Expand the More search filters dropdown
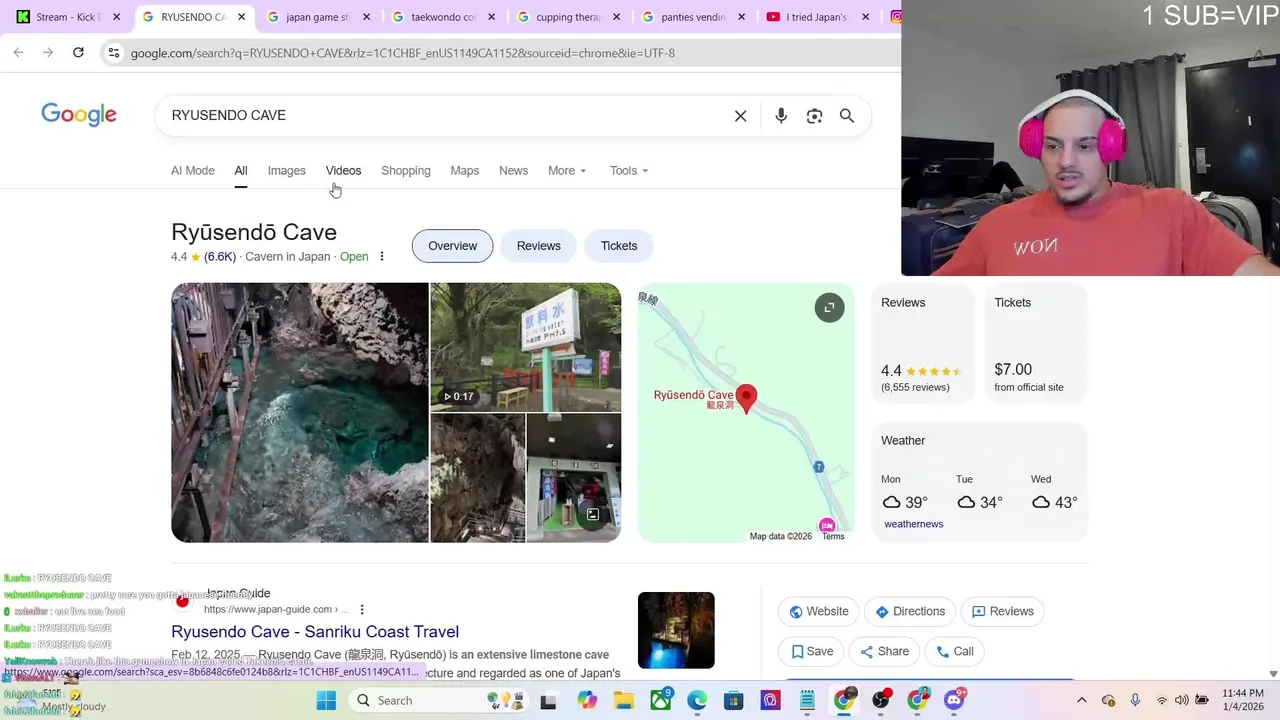Image resolution: width=1280 pixels, height=720 pixels. point(567,171)
